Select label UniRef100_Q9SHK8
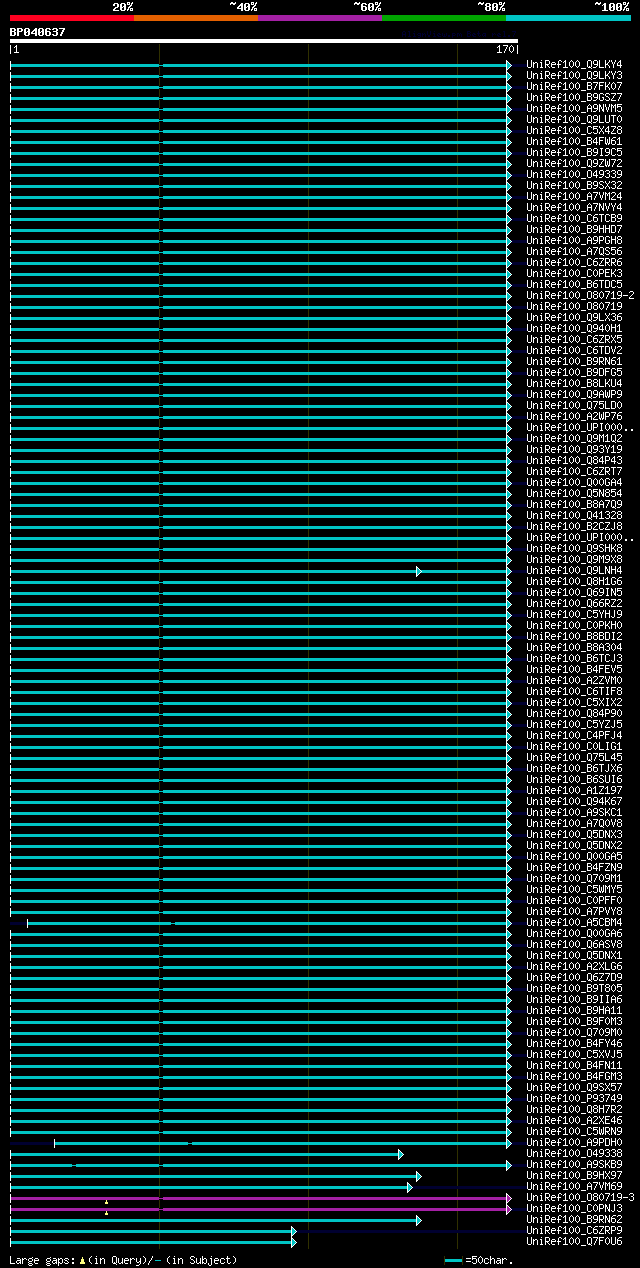Screen dimensions: 640x1268 [574, 549]
